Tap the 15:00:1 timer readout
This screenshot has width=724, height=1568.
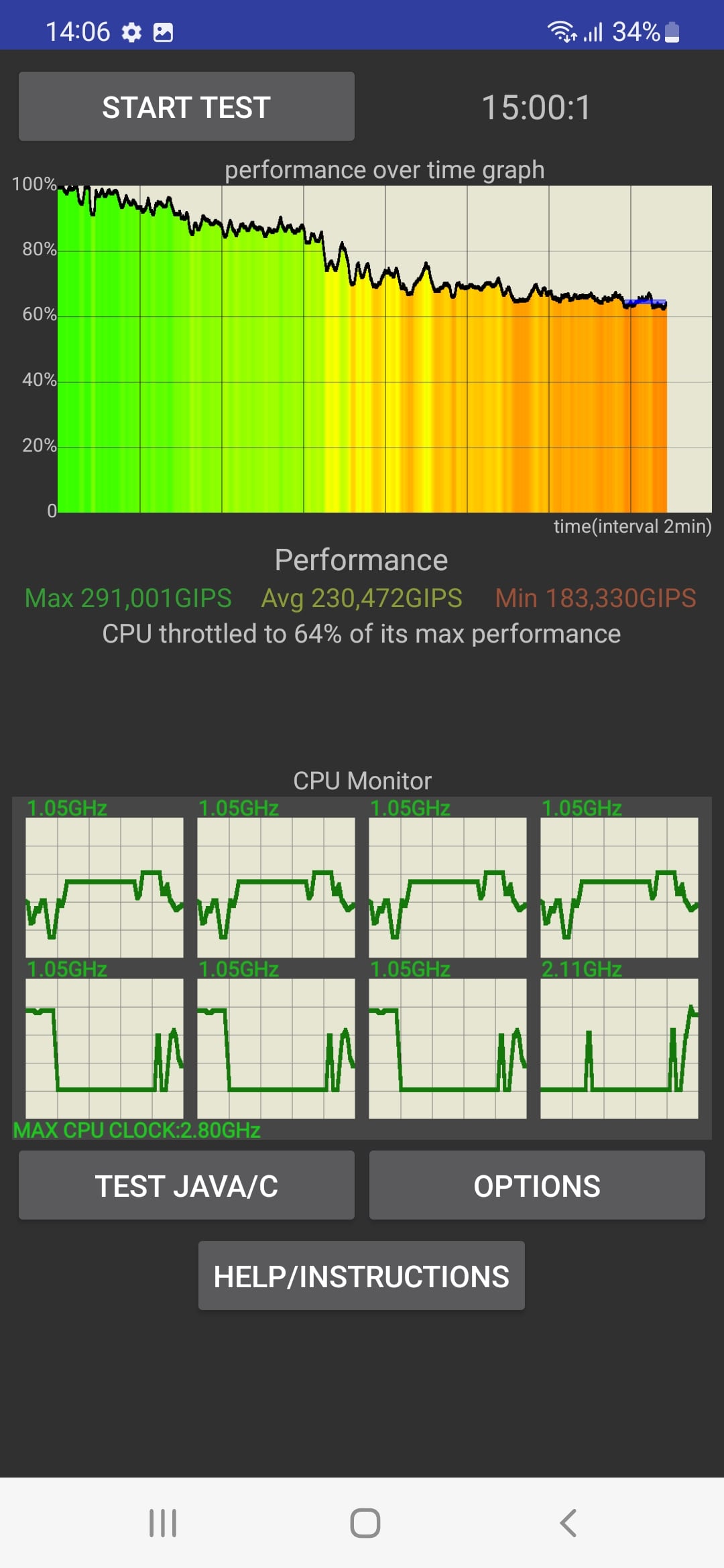click(536, 107)
